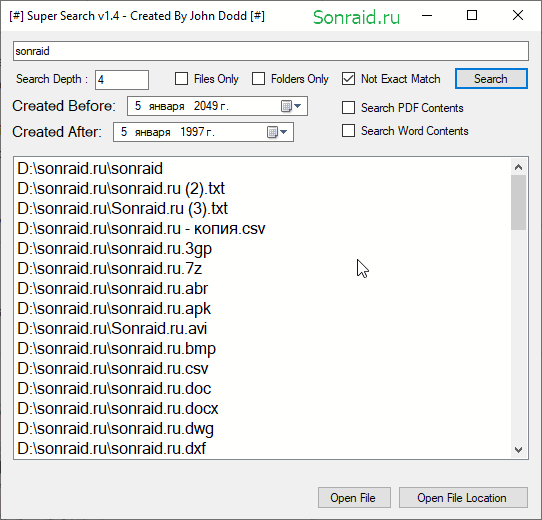Select result sonraid.ru.dwg

(x=115, y=428)
